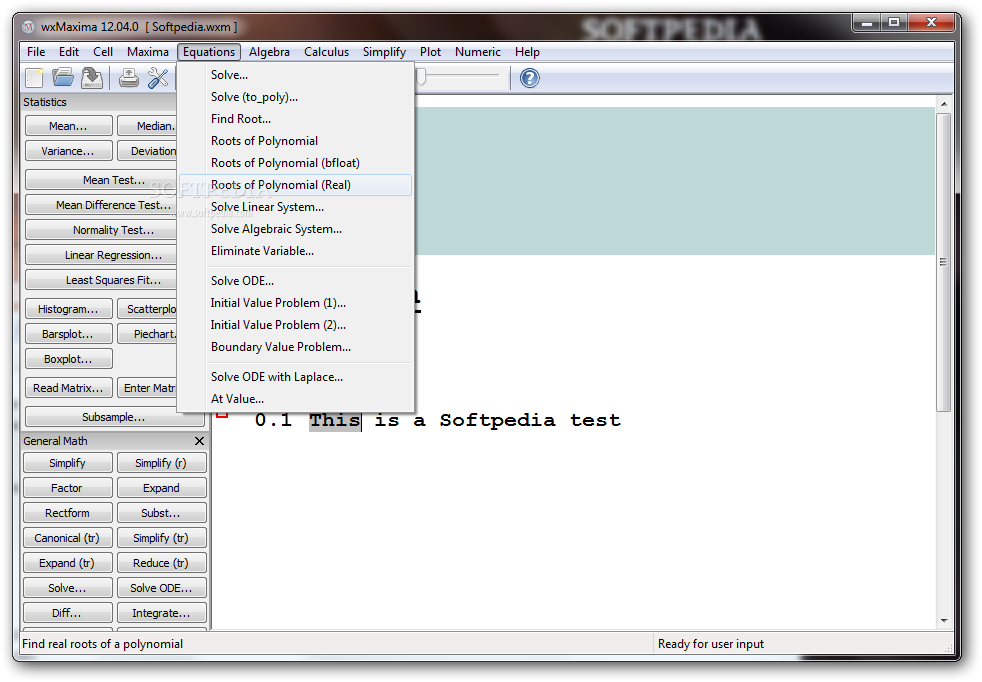This screenshot has height=682, width=982.
Task: Open the Configure tools icon
Action: (x=158, y=78)
